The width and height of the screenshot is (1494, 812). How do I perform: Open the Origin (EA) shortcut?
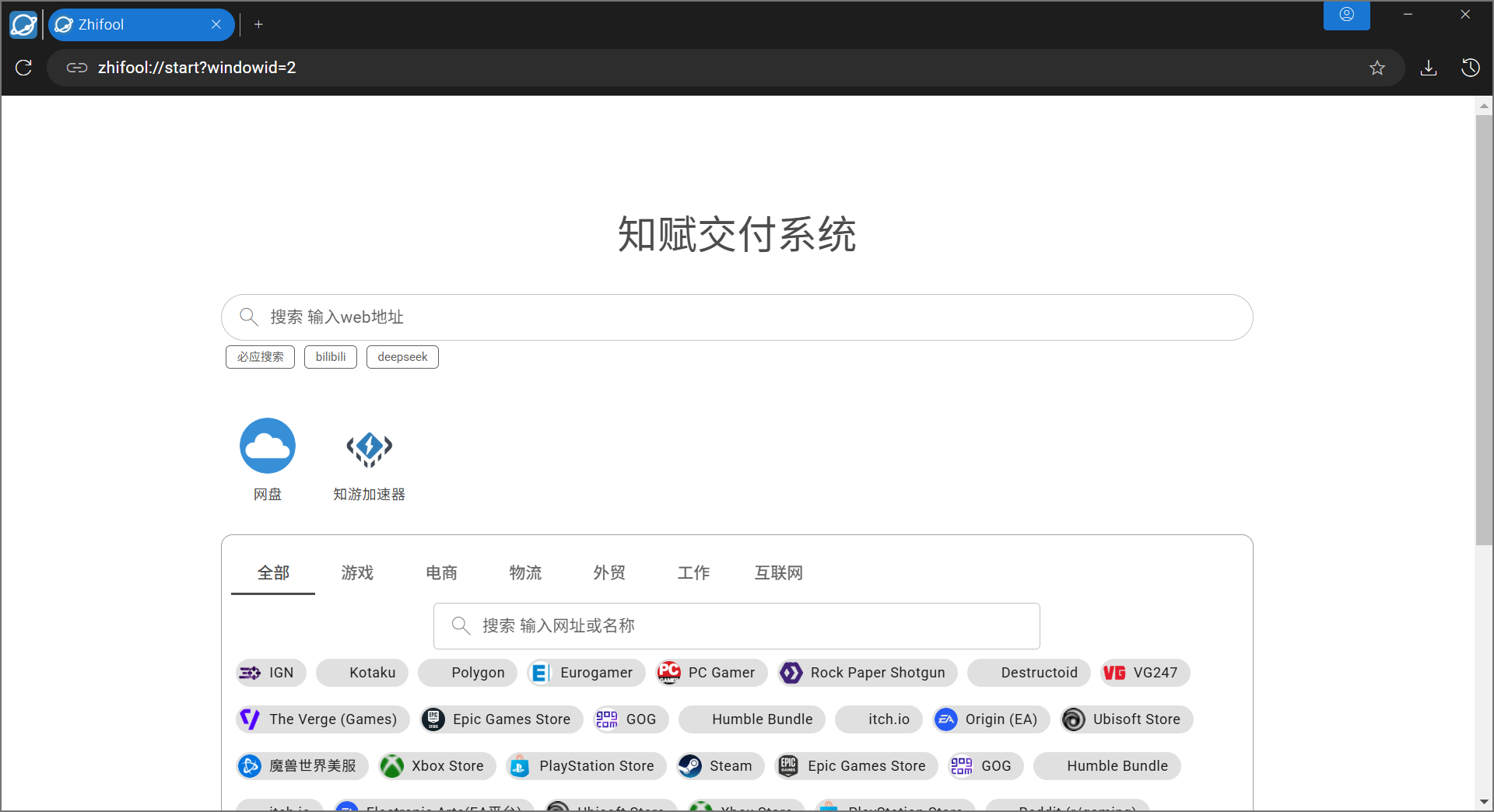991,719
